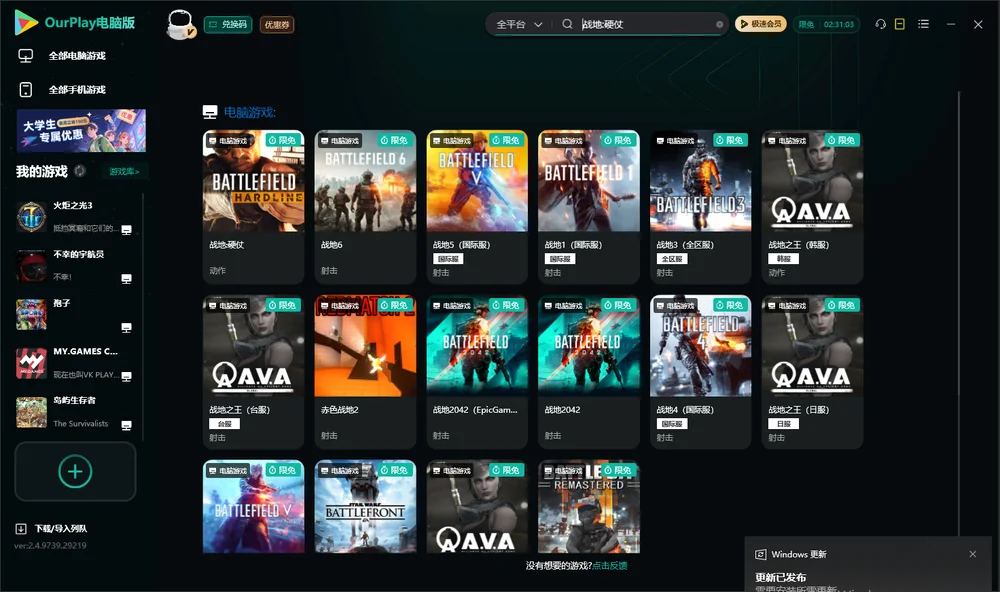Click the 孢子 game icon in the sidebar
The width and height of the screenshot is (1000, 592).
coord(31,314)
